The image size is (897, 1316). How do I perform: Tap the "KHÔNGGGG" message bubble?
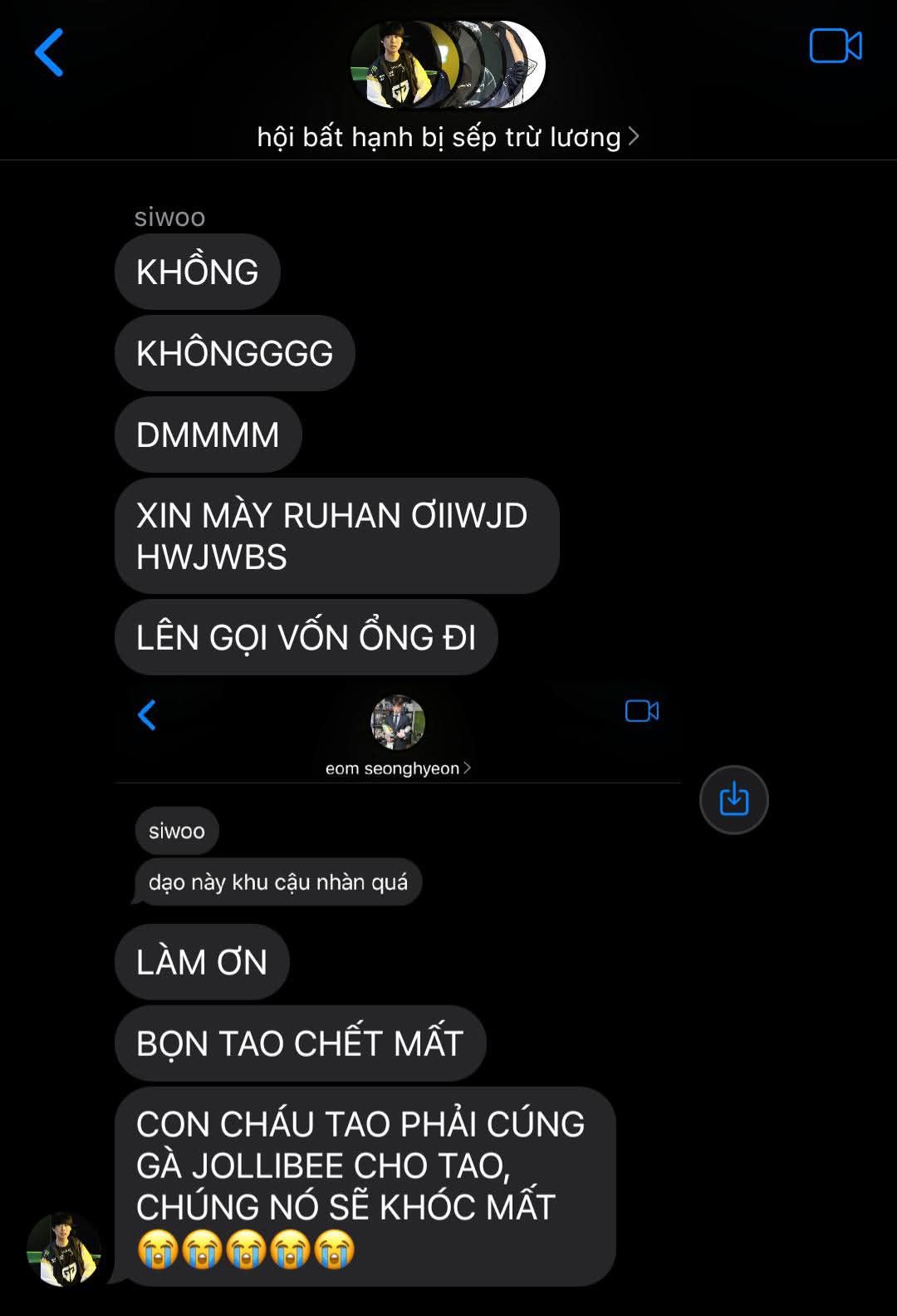coord(235,353)
